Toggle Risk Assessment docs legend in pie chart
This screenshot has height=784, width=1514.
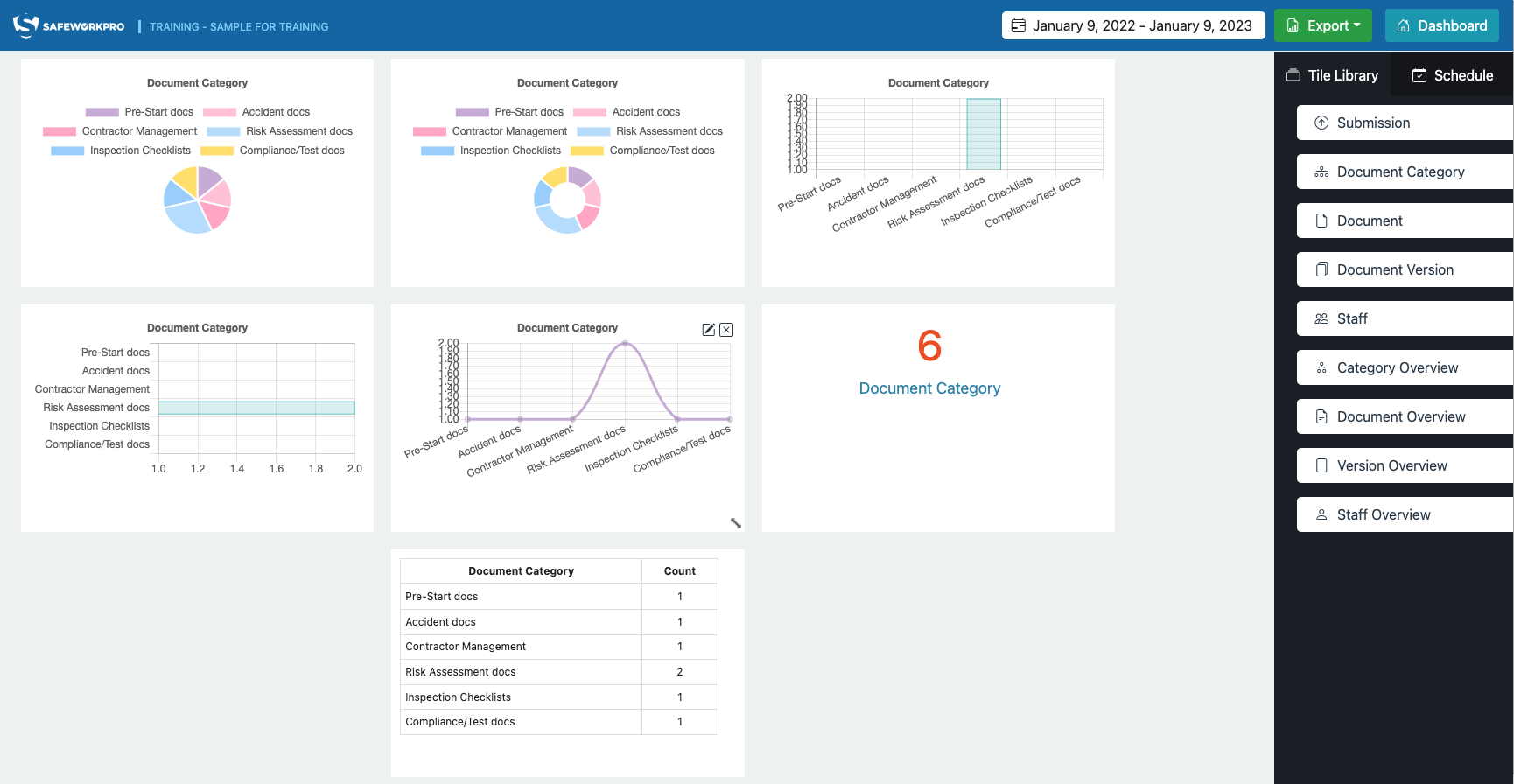280,131
